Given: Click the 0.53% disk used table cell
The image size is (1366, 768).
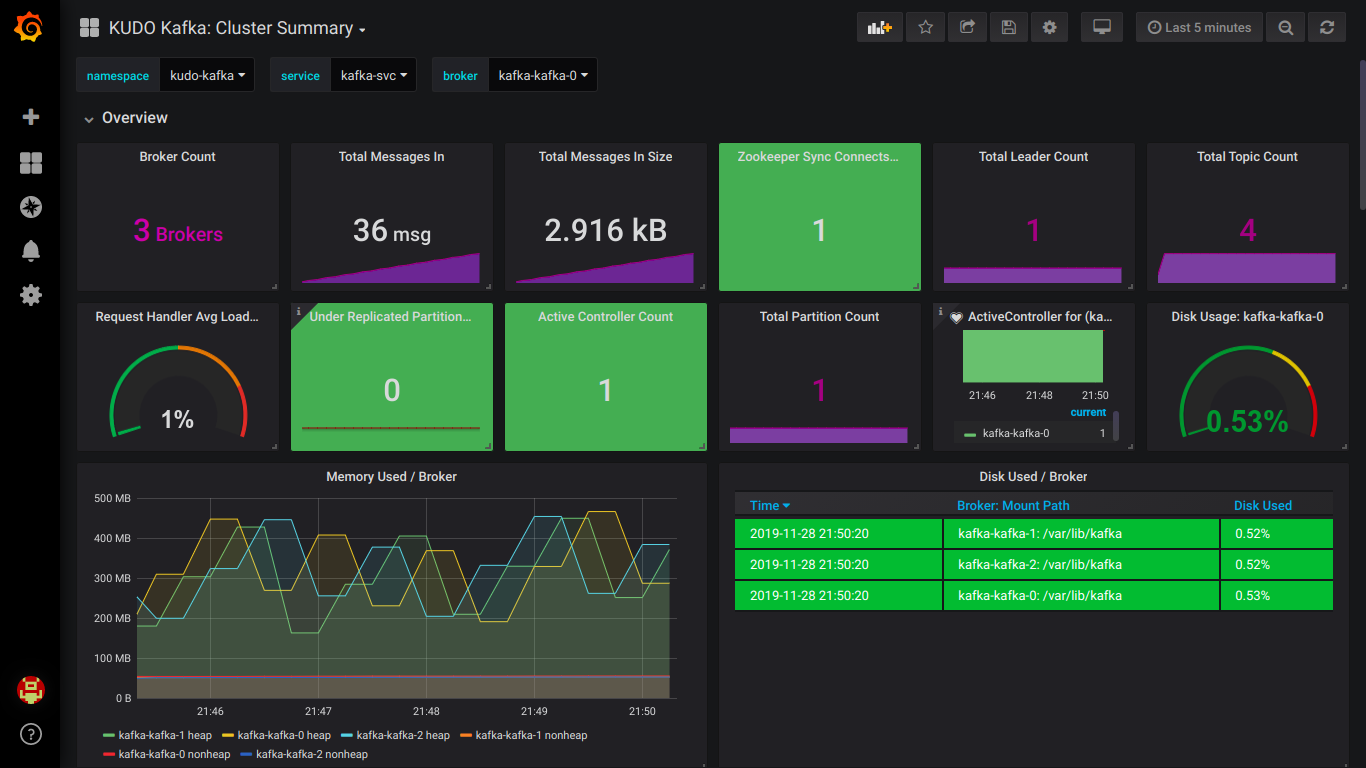Looking at the screenshot, I should [1277, 595].
